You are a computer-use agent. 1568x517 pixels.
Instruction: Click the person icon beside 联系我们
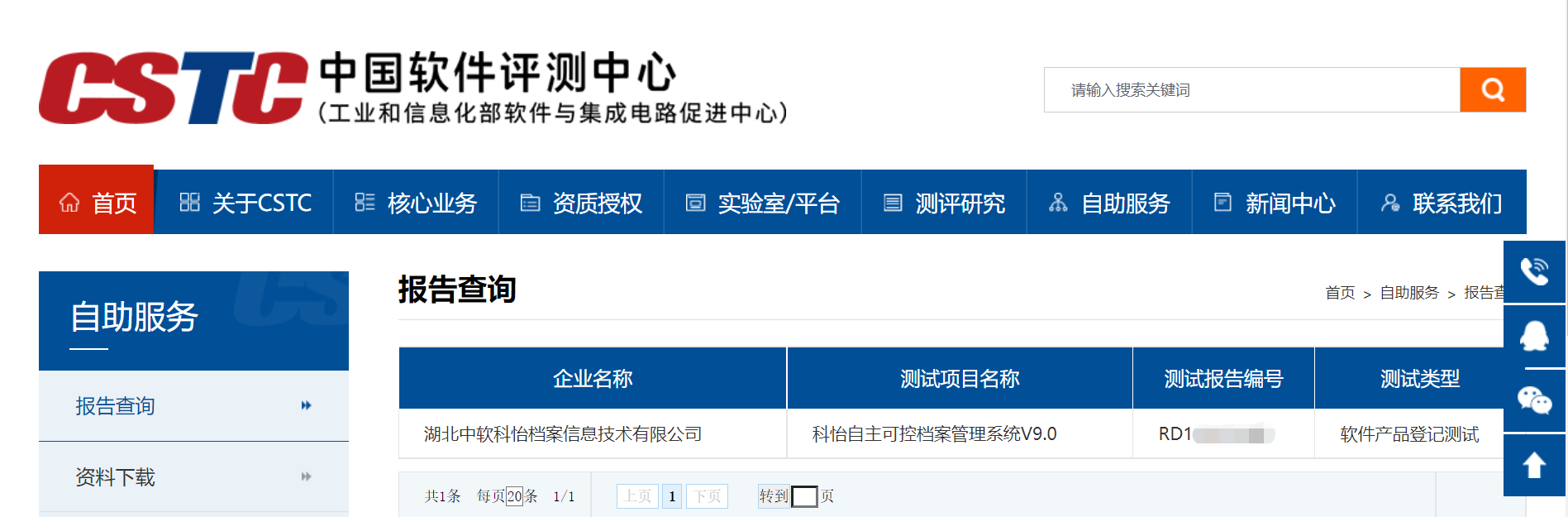click(1390, 203)
